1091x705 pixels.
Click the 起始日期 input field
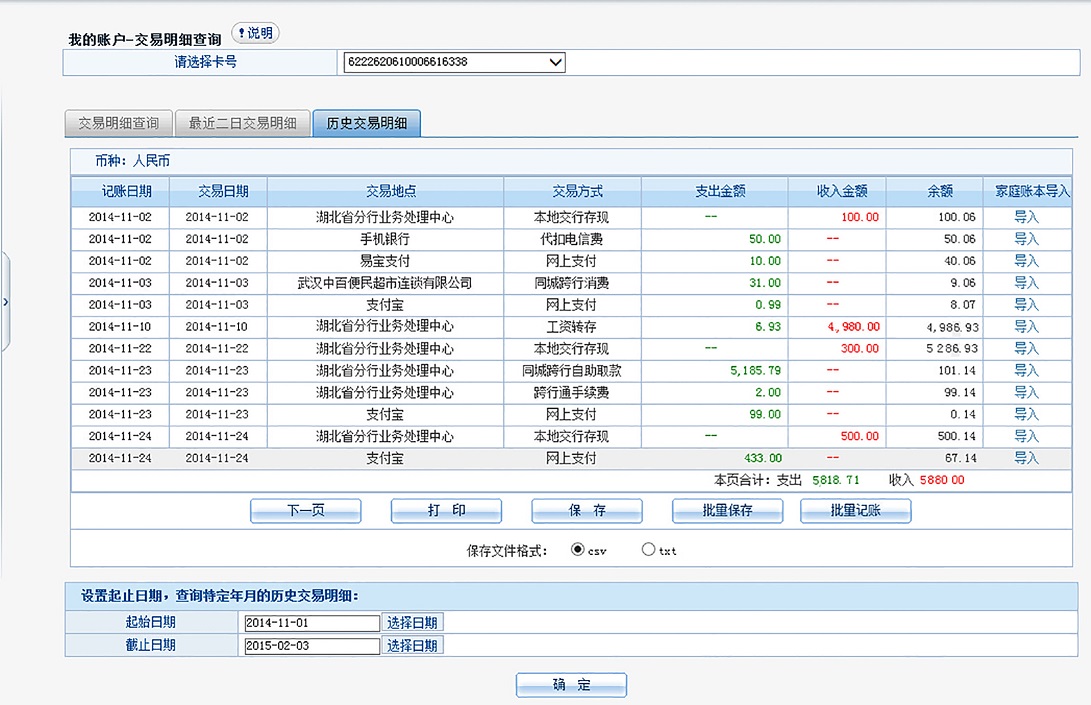[x=311, y=623]
